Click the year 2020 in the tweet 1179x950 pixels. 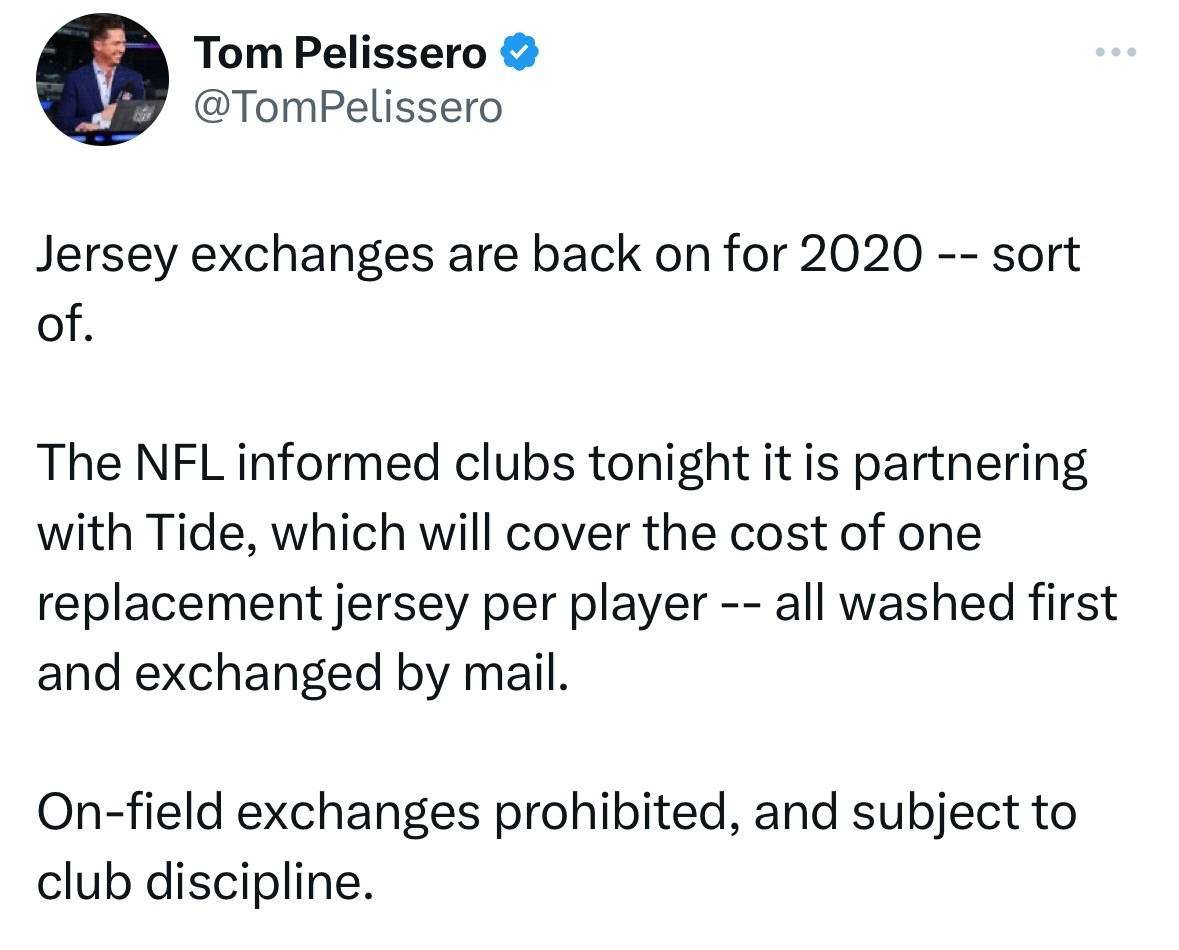click(x=860, y=253)
